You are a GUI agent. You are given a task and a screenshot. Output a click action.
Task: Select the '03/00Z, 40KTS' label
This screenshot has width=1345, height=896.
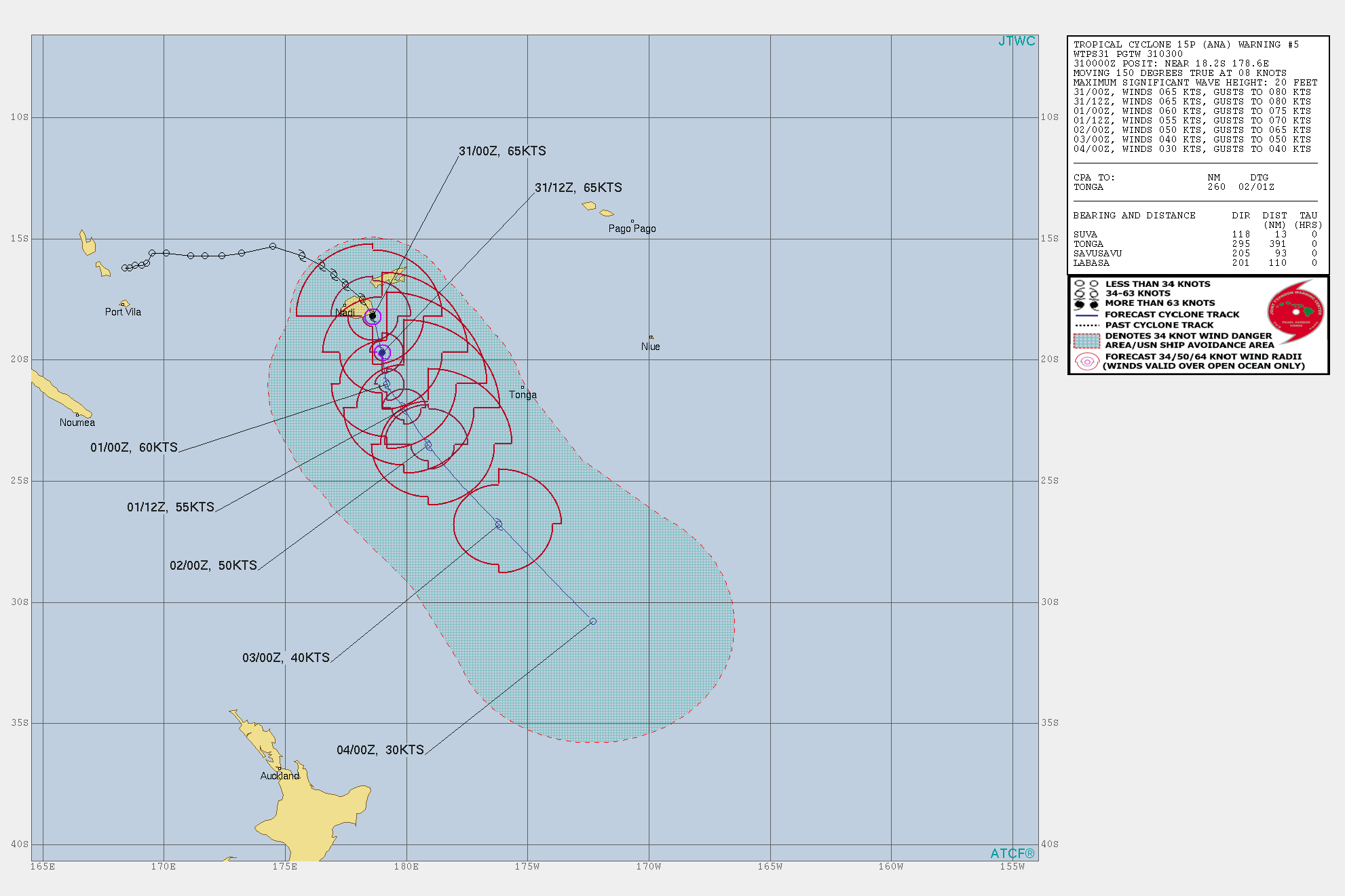pos(286,658)
